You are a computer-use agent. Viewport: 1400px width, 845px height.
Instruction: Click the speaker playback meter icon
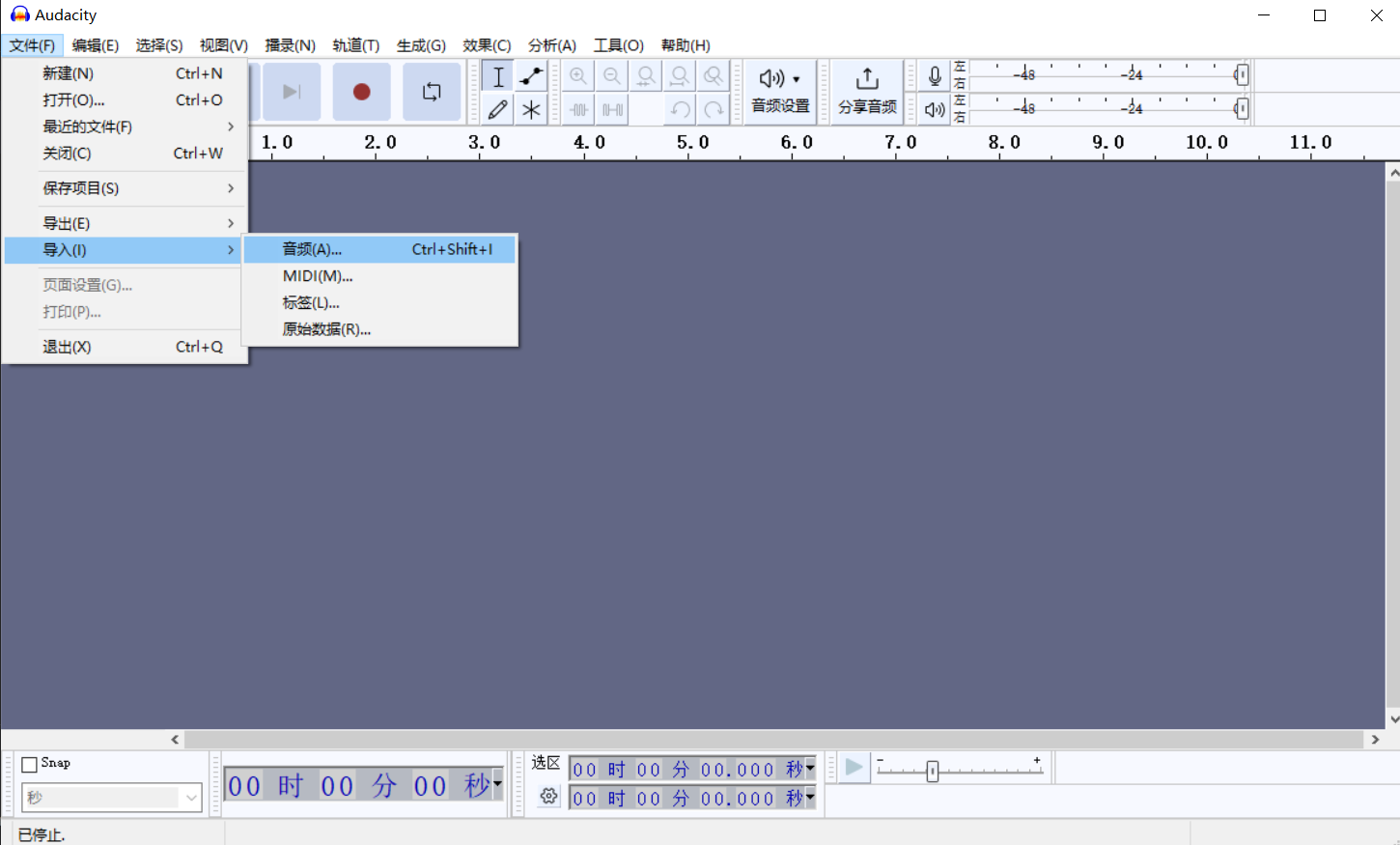pos(934,109)
